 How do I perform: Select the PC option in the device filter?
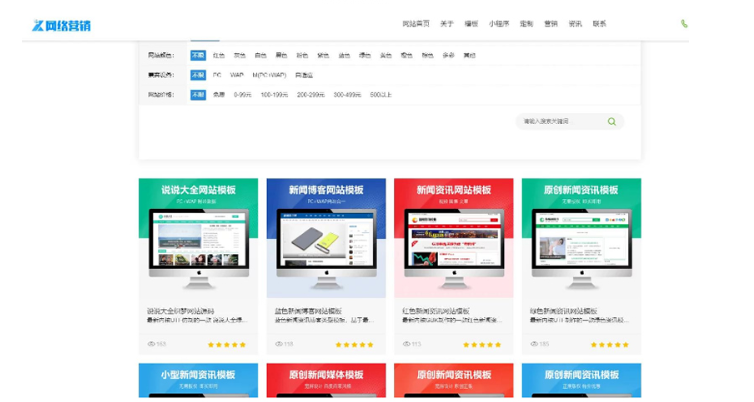pos(217,75)
